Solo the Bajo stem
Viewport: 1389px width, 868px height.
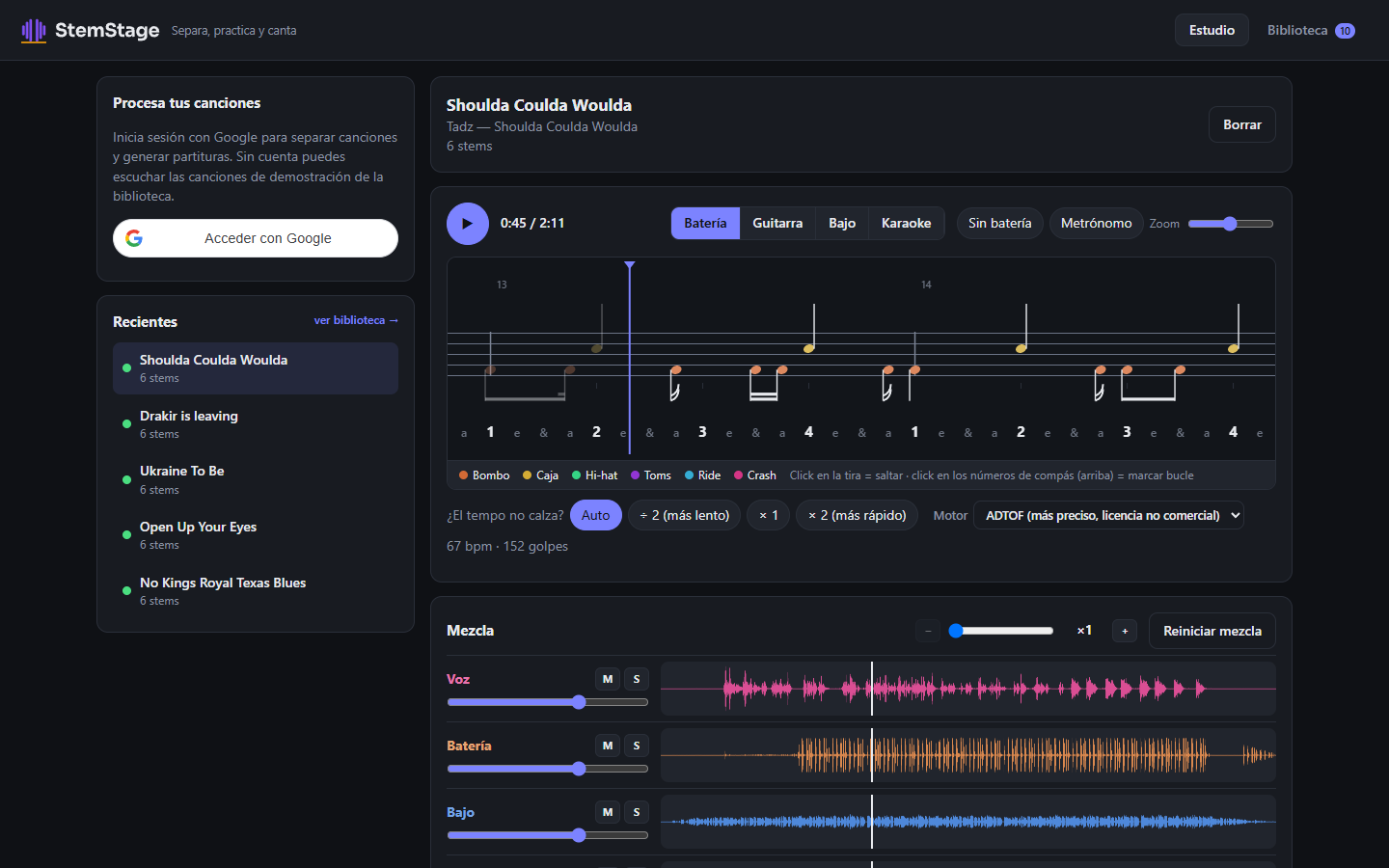[637, 812]
